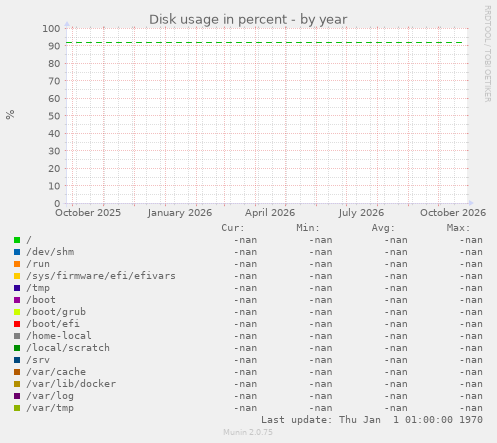The image size is (497, 443).
Task: Click the % y-axis unit label
Action: (10, 115)
